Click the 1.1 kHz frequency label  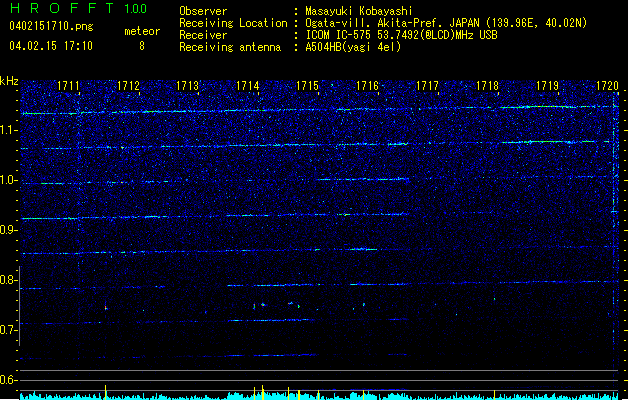[8, 130]
